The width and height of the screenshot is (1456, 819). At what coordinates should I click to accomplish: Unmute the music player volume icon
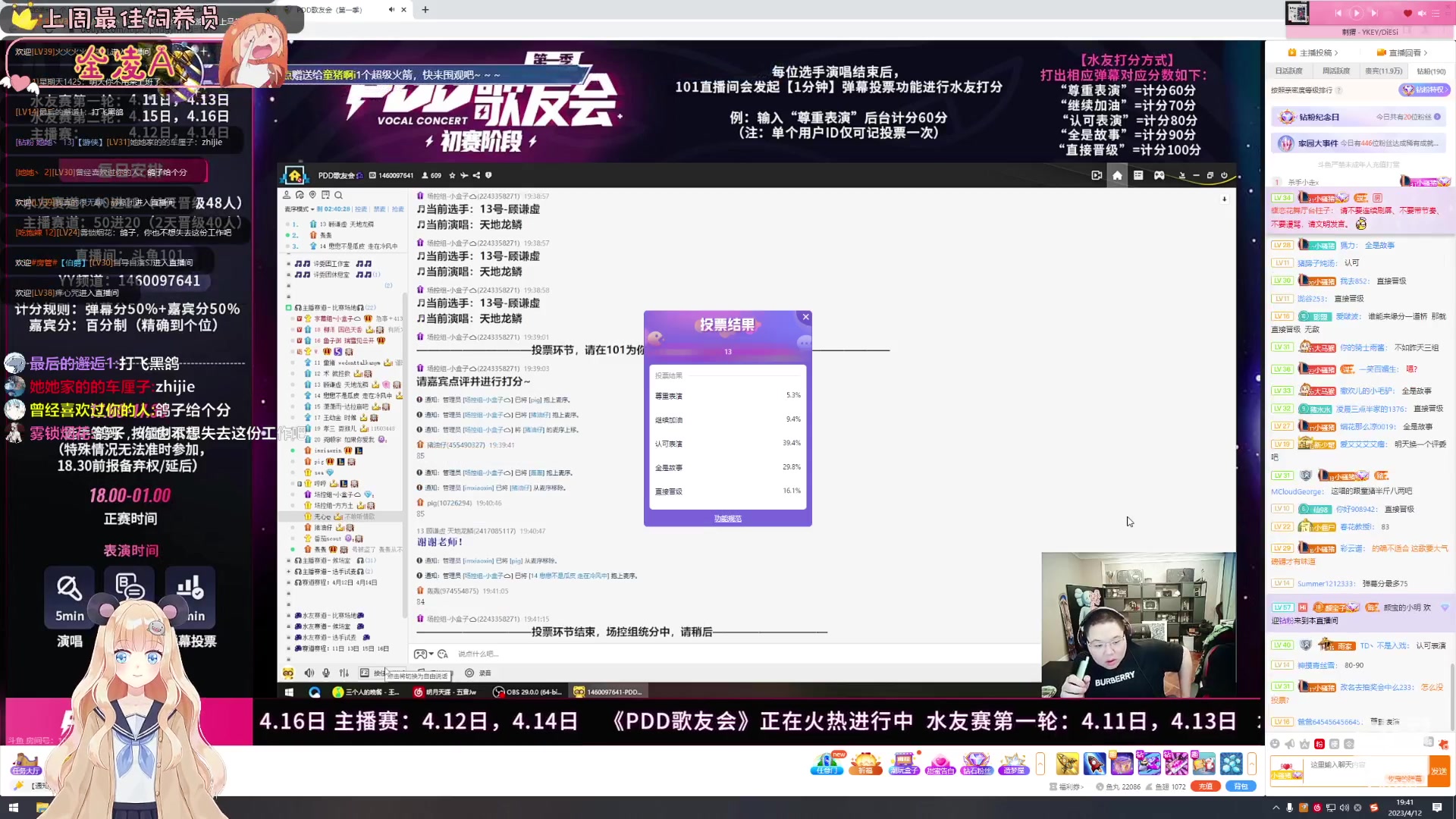[x=1422, y=13]
